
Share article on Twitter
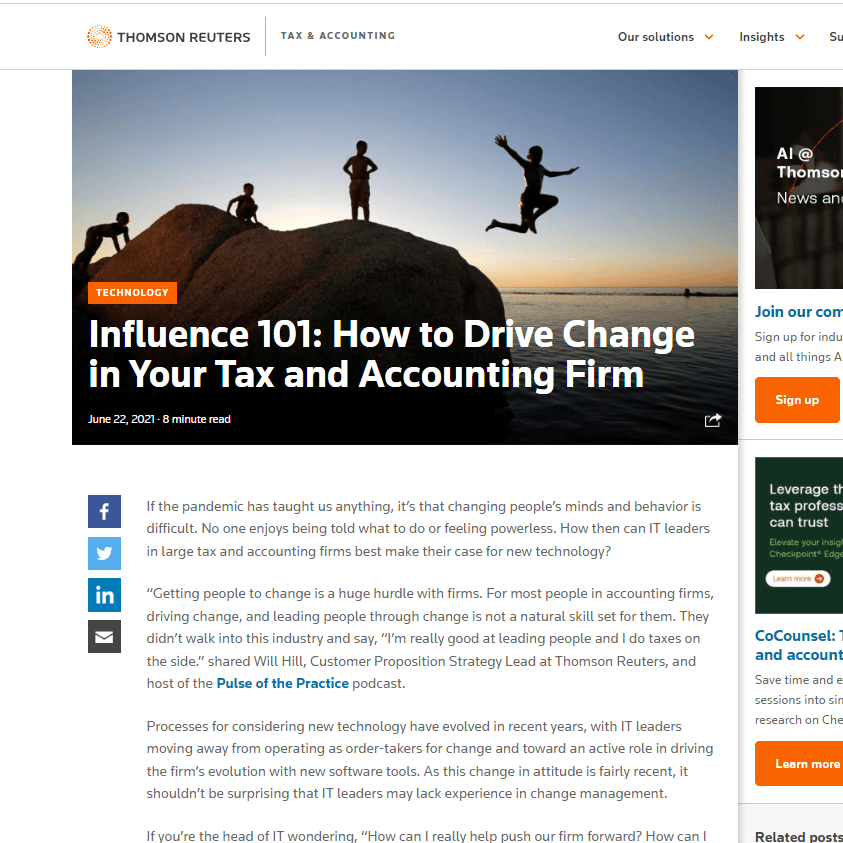[104, 553]
